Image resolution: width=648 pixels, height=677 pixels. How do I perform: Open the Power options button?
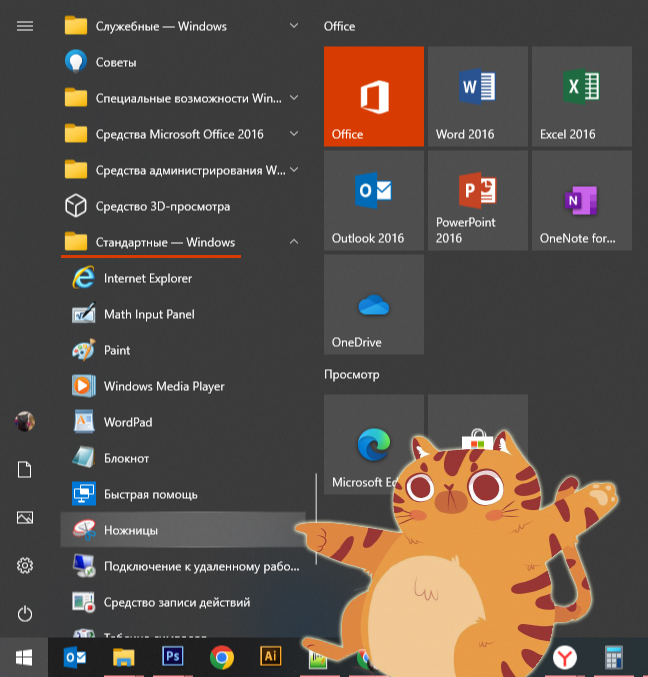pyautogui.click(x=25, y=613)
